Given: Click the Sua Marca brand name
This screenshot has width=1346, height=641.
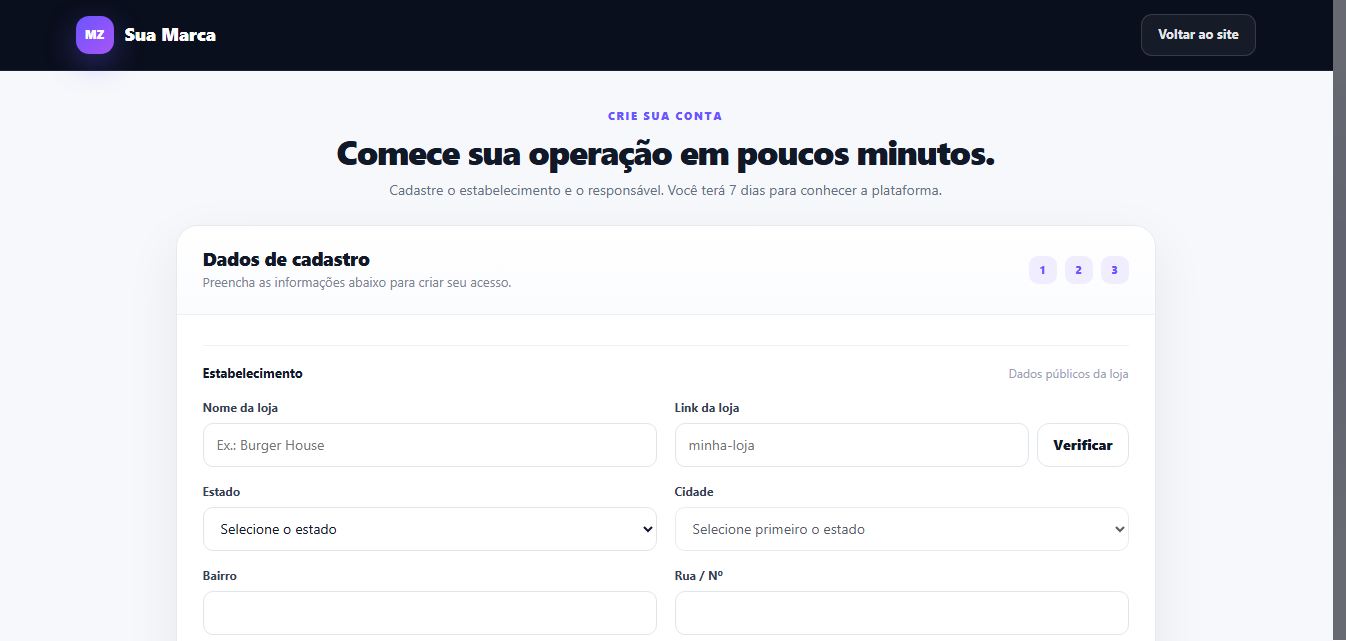Looking at the screenshot, I should [170, 35].
